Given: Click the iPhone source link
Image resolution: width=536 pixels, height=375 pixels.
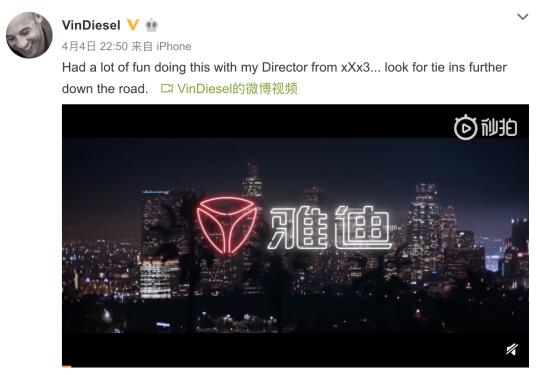Looking at the screenshot, I should 174,46.
